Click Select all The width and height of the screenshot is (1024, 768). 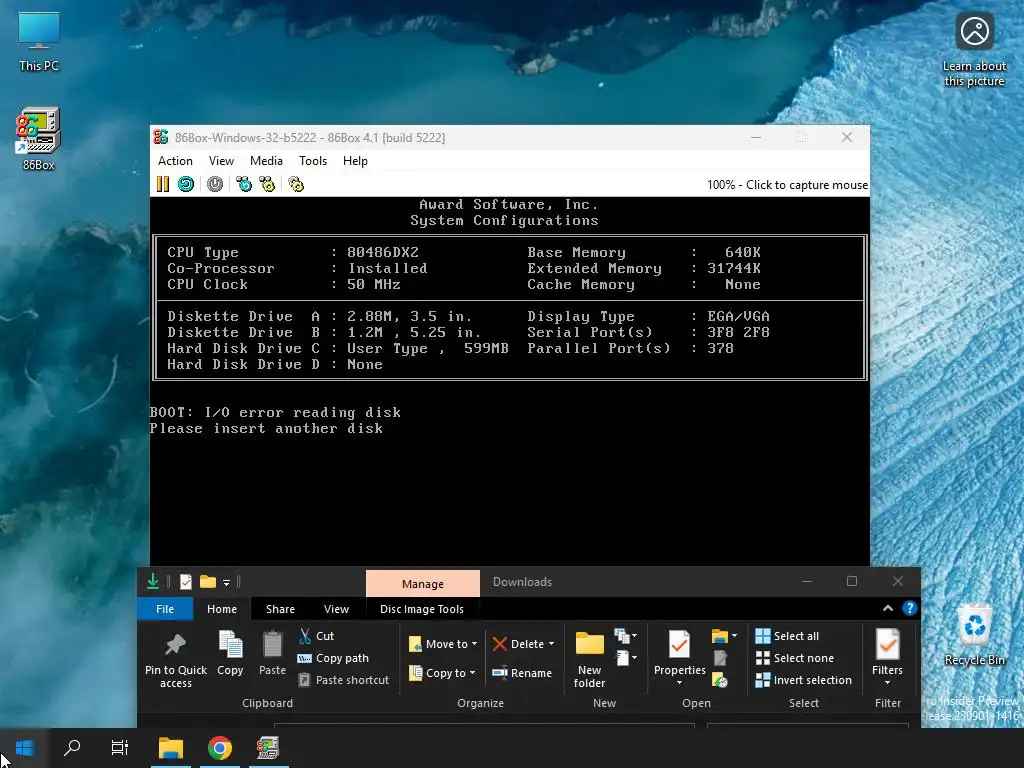tap(787, 635)
